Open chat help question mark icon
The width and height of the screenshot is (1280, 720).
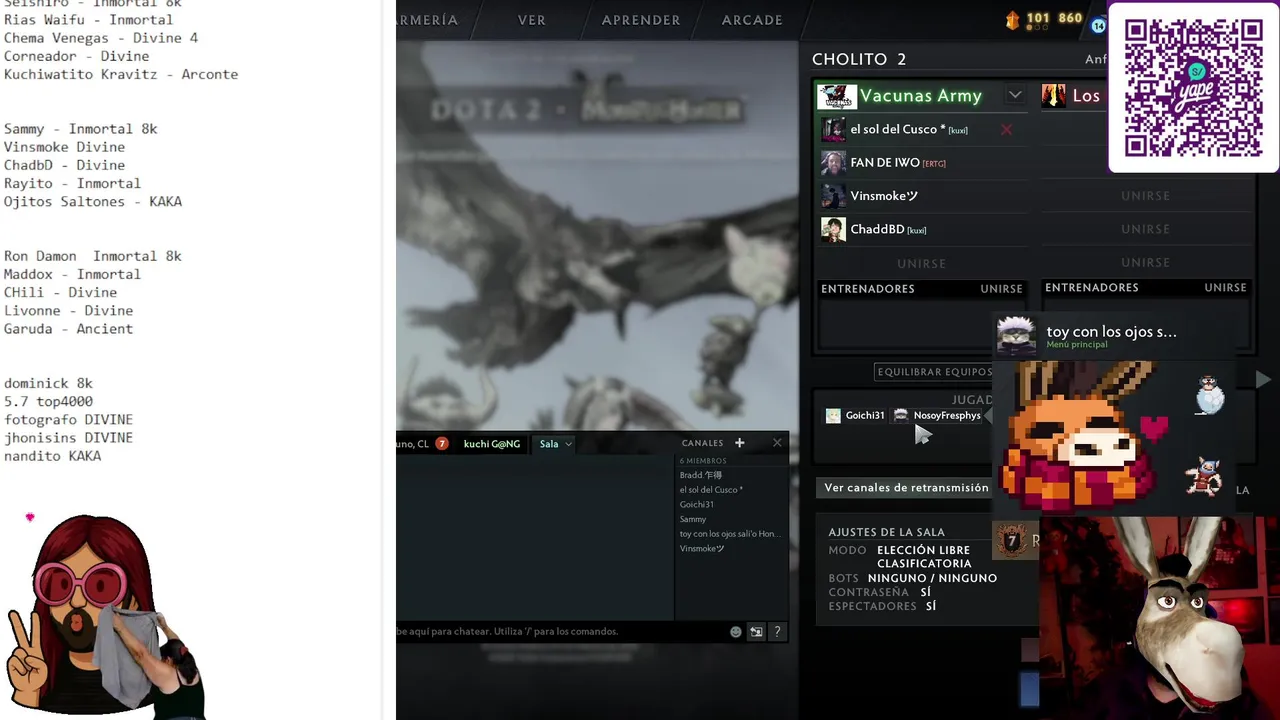pos(777,631)
